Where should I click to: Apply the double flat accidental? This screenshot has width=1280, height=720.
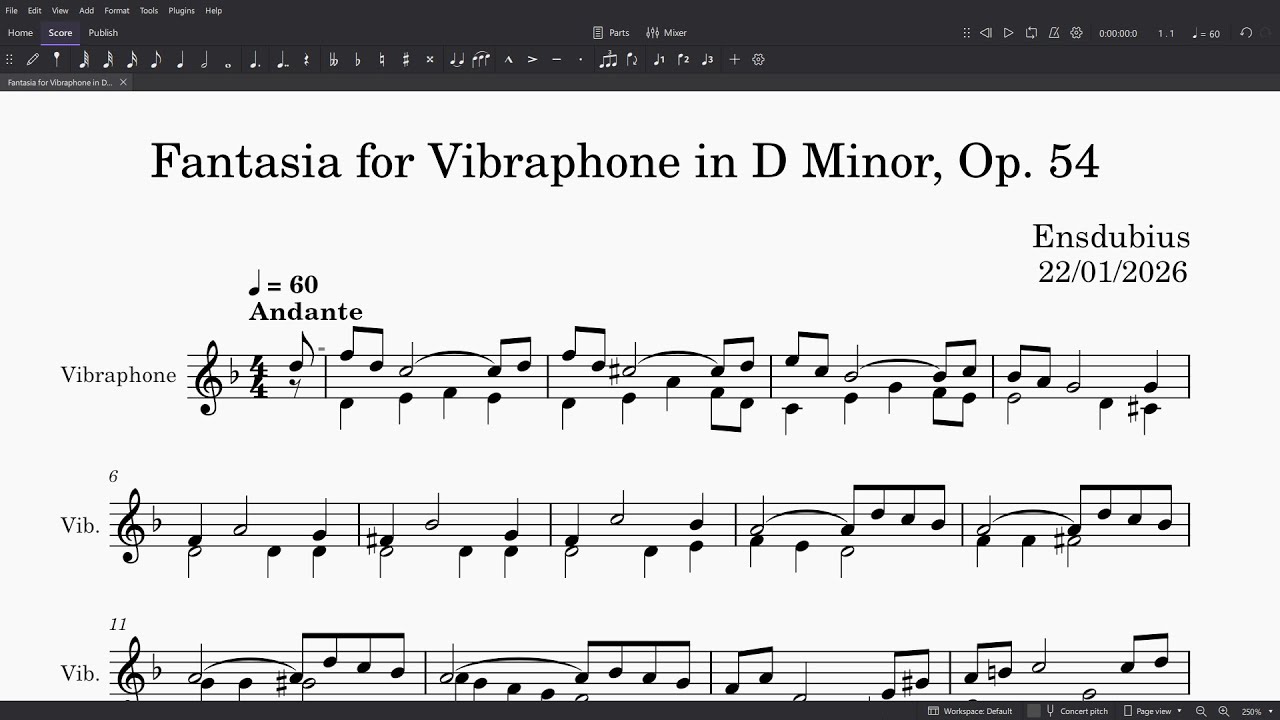point(333,60)
